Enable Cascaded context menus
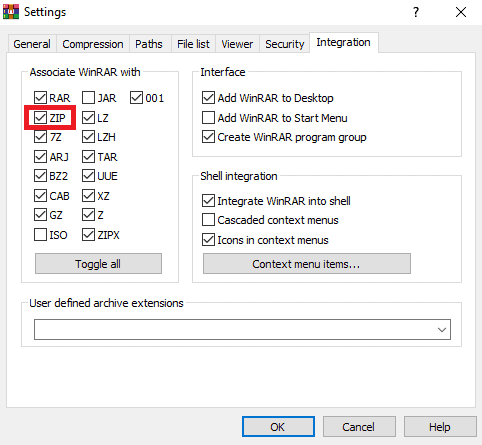Viewport: 482px width, 445px height. coord(208,220)
